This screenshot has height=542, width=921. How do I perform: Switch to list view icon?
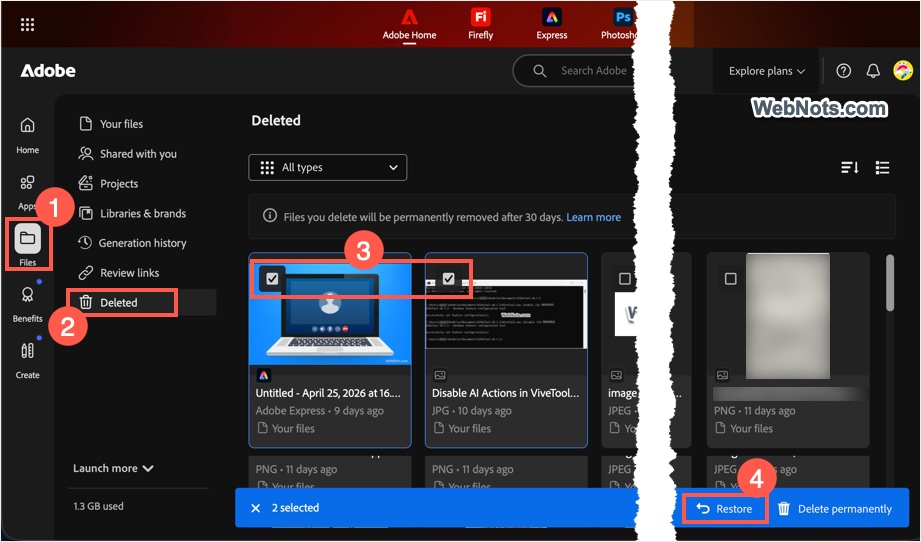[x=882, y=168]
